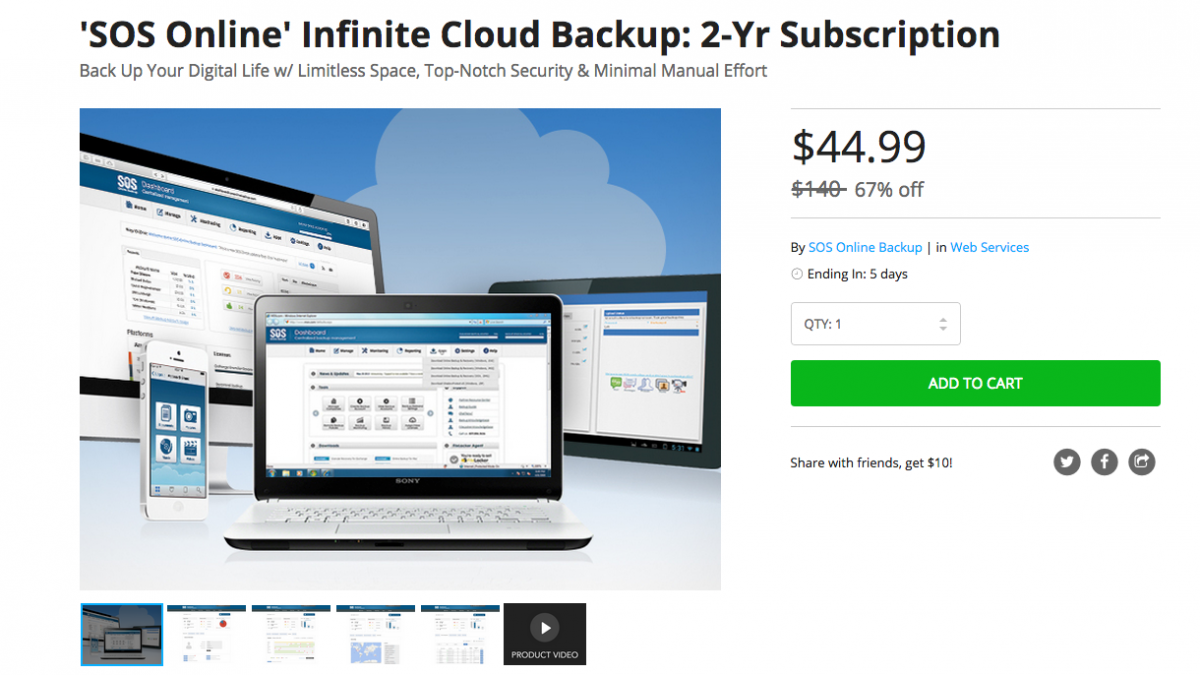View the thumbnail with the red pie chart
1200x675 pixels.
[206, 634]
